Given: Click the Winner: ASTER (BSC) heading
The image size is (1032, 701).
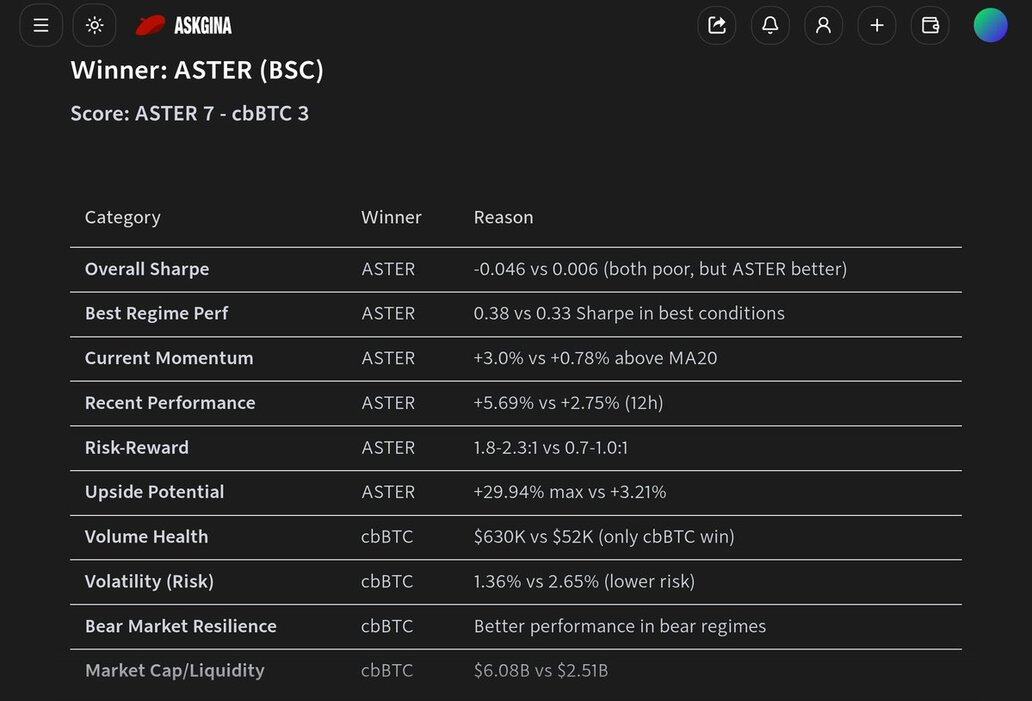Looking at the screenshot, I should (x=197, y=70).
